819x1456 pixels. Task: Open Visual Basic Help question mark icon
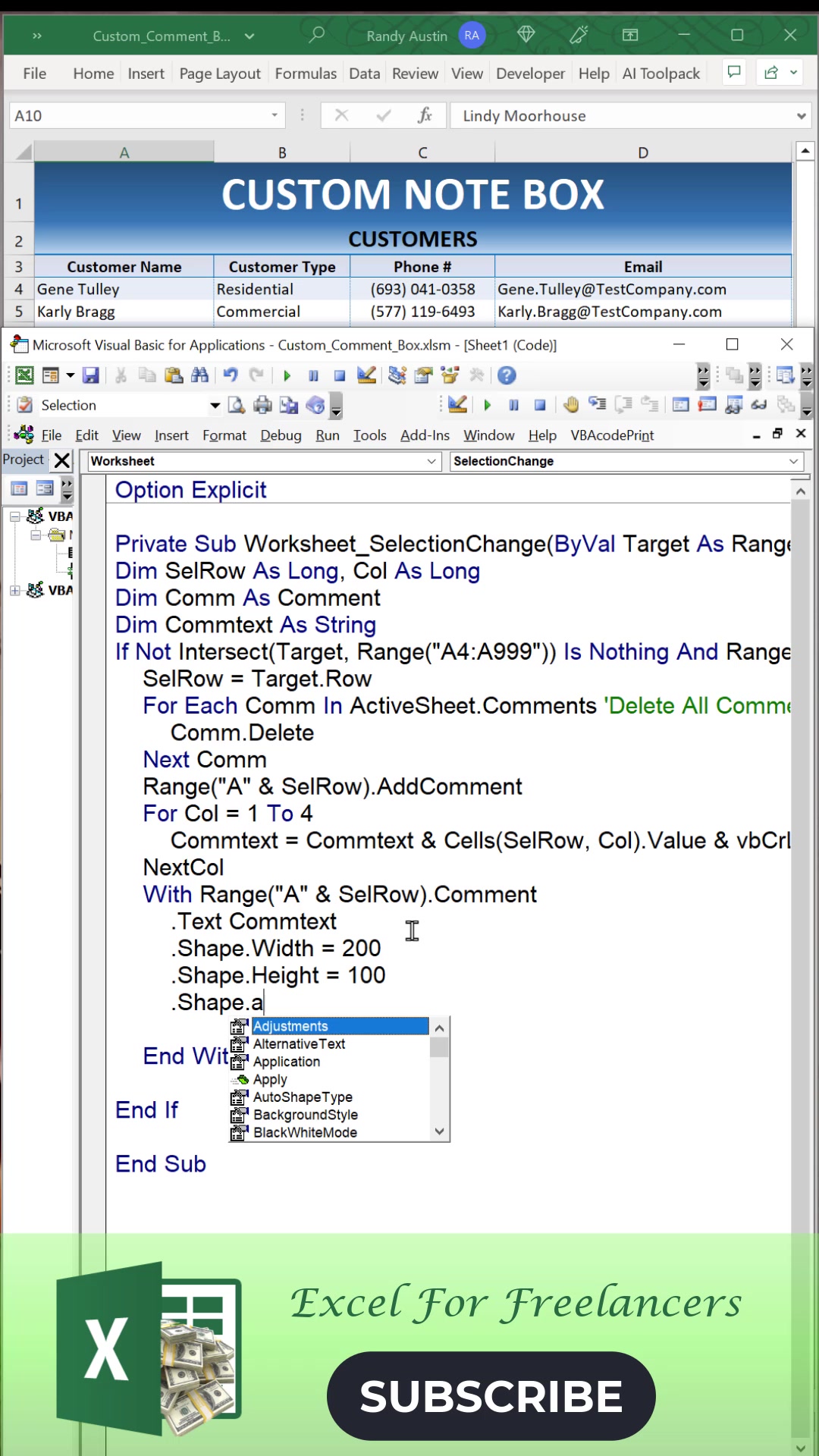507,375
